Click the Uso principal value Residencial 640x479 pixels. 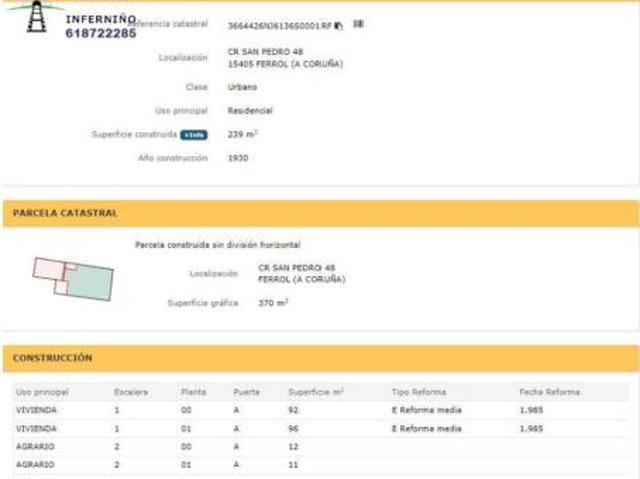pos(250,111)
